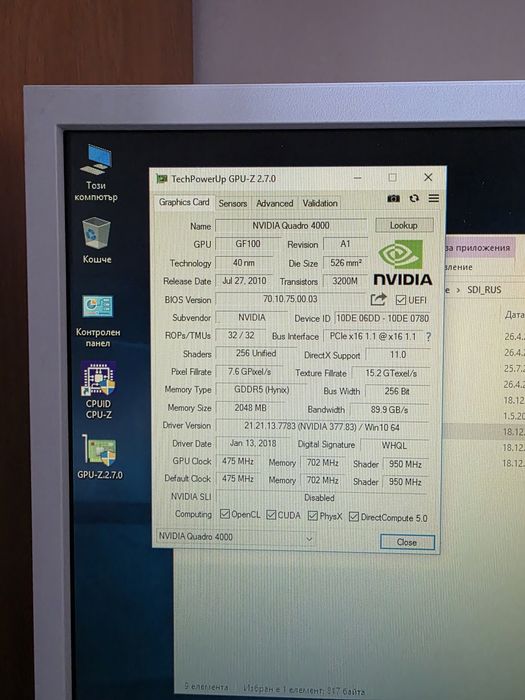This screenshot has height=700, width=525.
Task: Click the BIOS export share icon
Action: (x=378, y=299)
